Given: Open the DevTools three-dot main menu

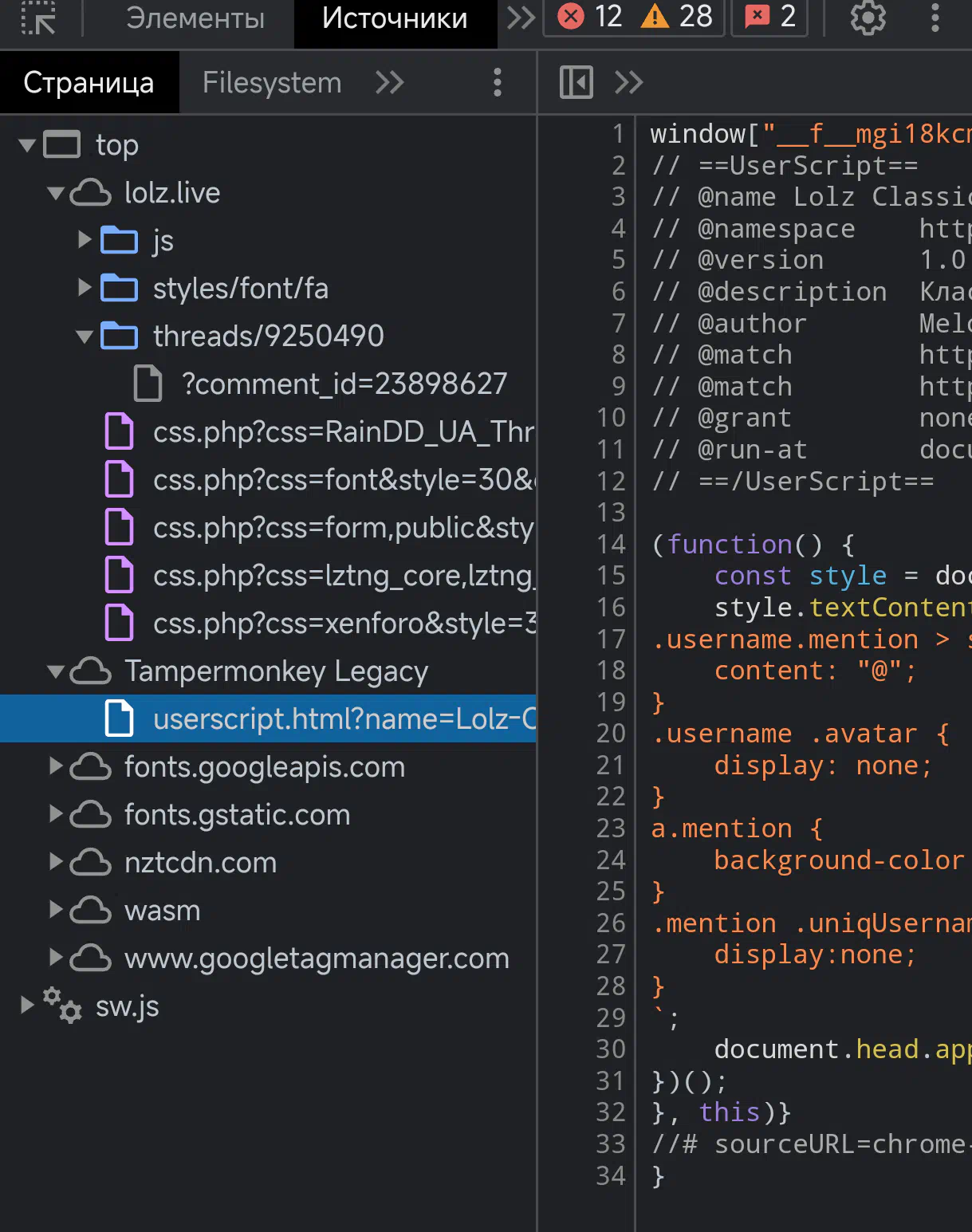Looking at the screenshot, I should click(935, 18).
